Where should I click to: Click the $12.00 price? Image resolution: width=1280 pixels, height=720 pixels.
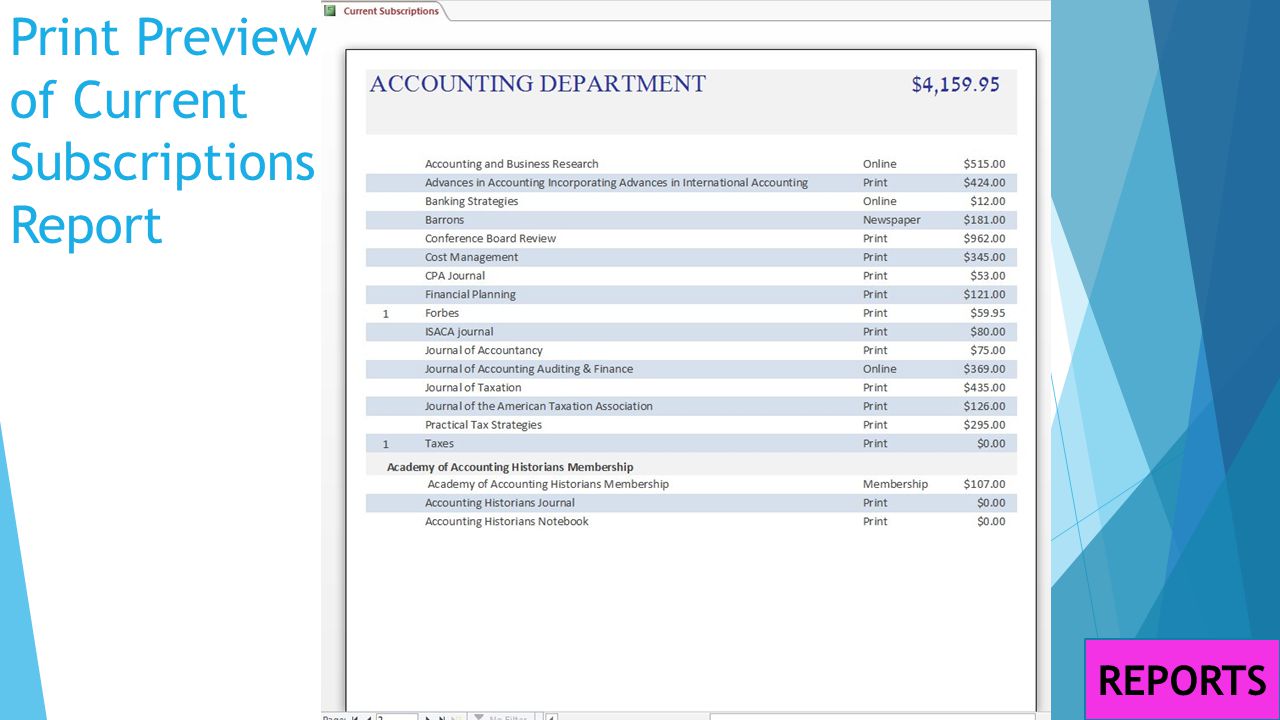click(987, 201)
